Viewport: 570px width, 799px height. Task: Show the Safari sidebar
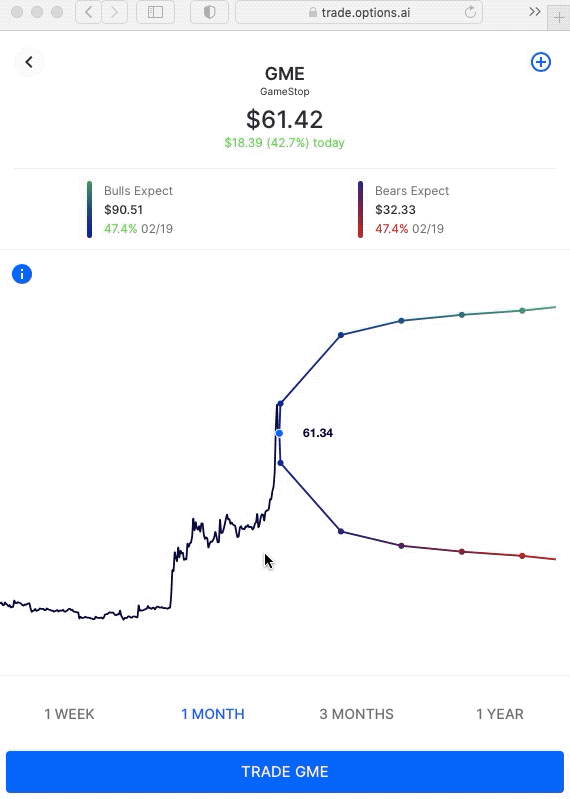tap(155, 12)
